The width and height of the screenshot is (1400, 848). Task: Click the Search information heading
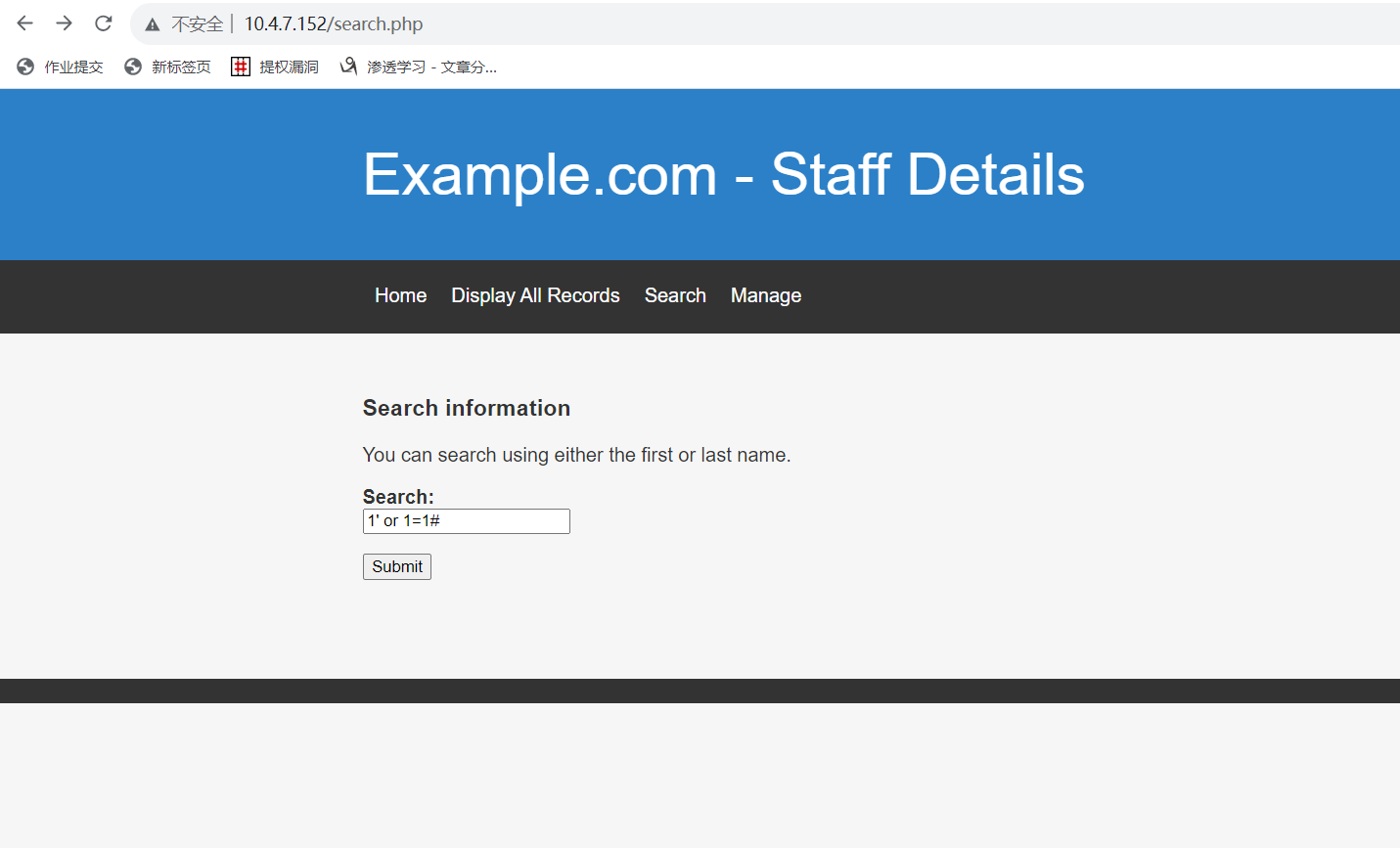tap(467, 408)
